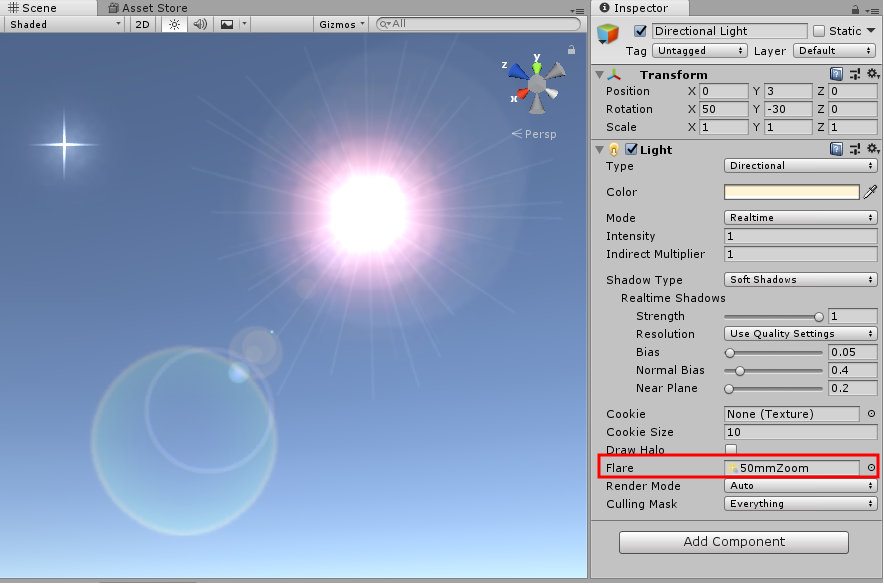Open Transform preset icon
Screen dimensions: 884x584
coord(855,74)
